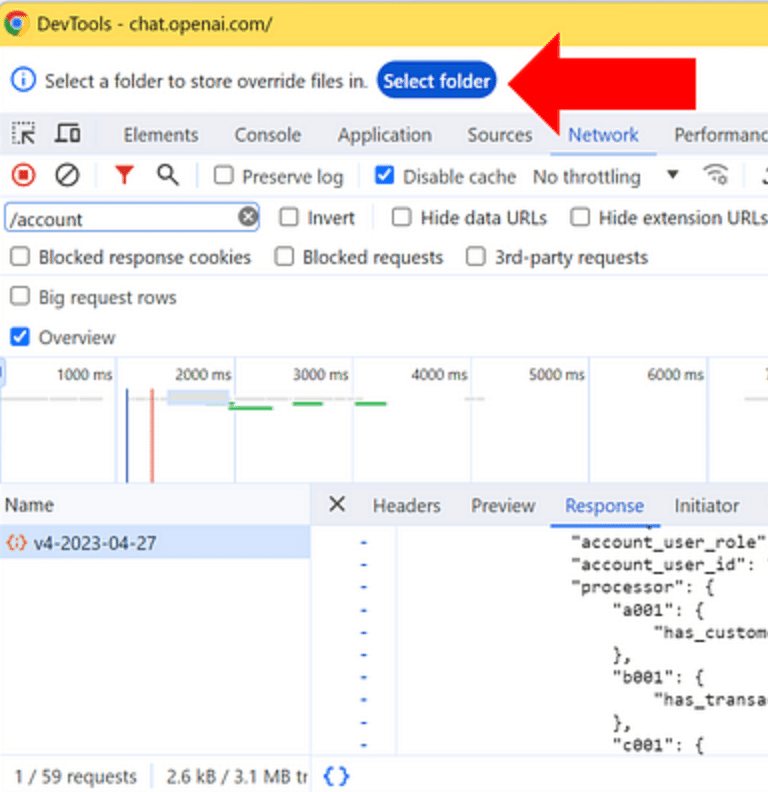
Task: Clear the /account filter text
Action: (x=247, y=217)
